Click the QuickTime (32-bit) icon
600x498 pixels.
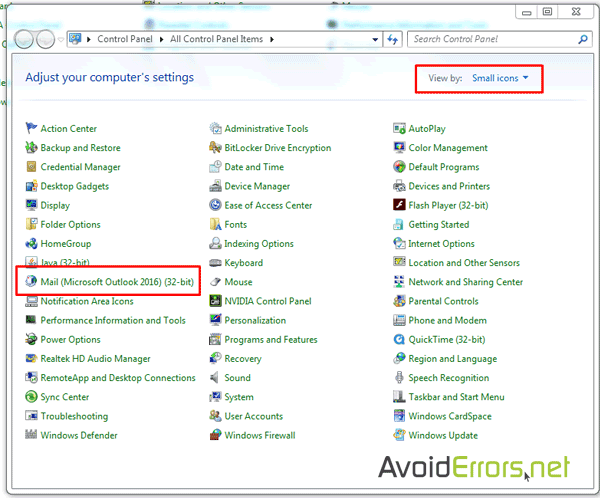(x=400, y=340)
